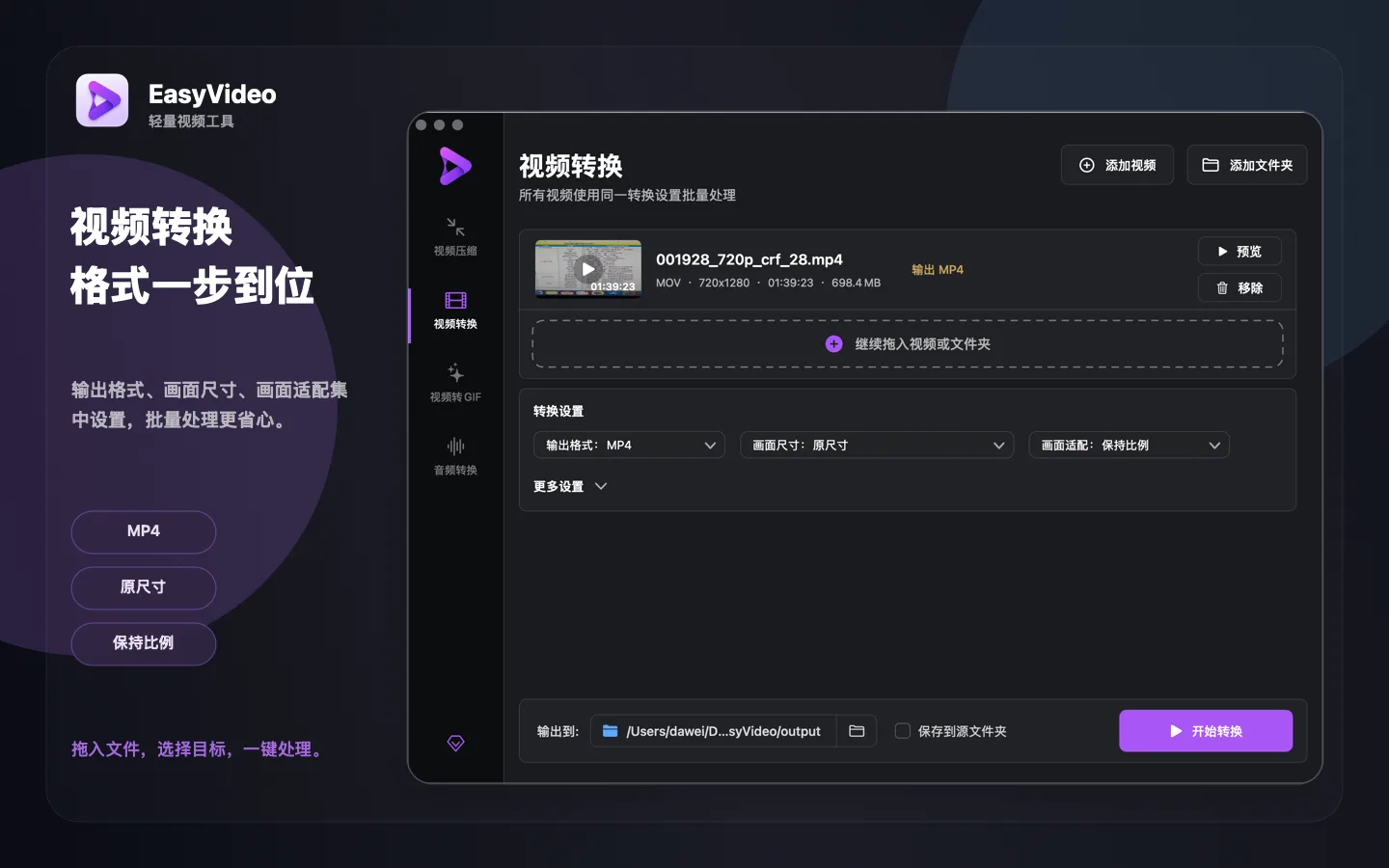Click the EasyVideo app icon at top left
This screenshot has height=868, width=1389.
(x=102, y=100)
